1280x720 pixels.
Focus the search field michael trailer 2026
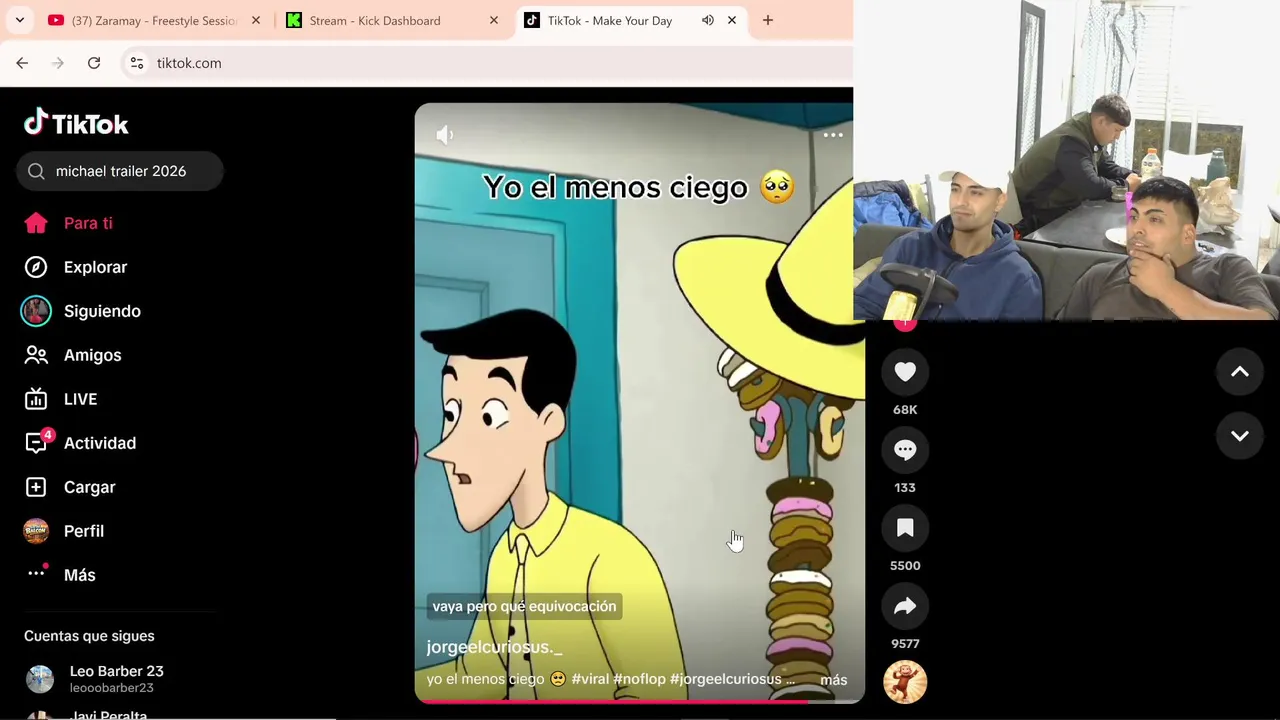tap(120, 171)
